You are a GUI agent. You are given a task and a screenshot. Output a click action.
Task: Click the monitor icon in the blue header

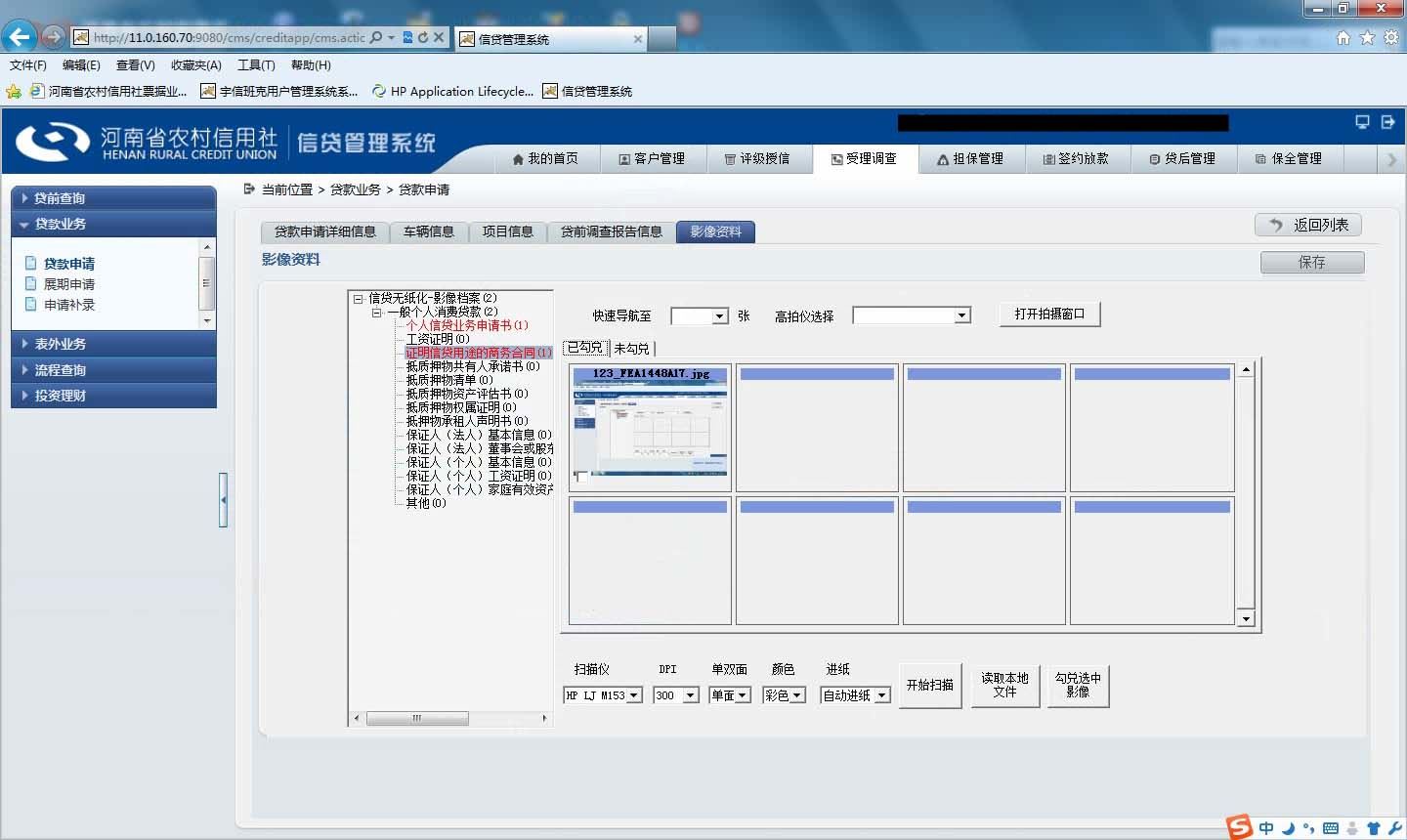pos(1362,122)
